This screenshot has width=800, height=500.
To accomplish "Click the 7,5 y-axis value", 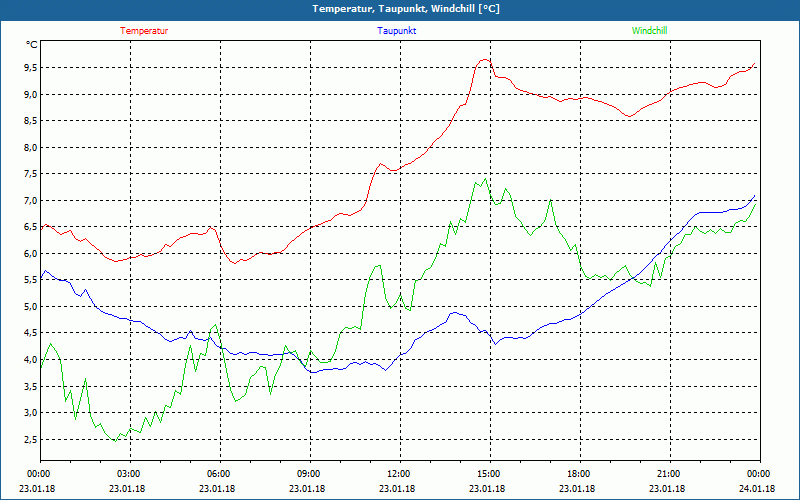I will click(31, 174).
